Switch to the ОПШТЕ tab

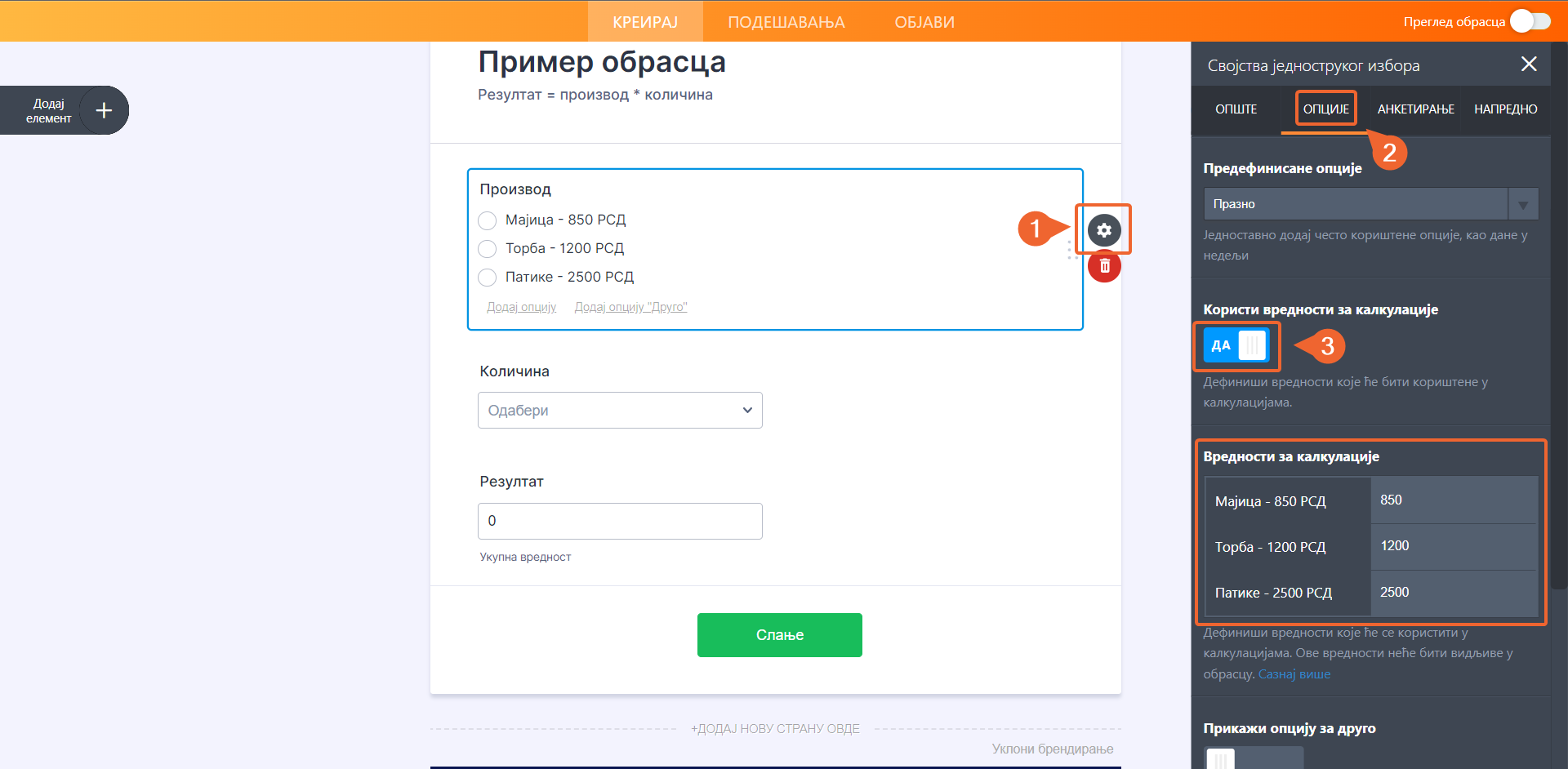(x=1236, y=109)
